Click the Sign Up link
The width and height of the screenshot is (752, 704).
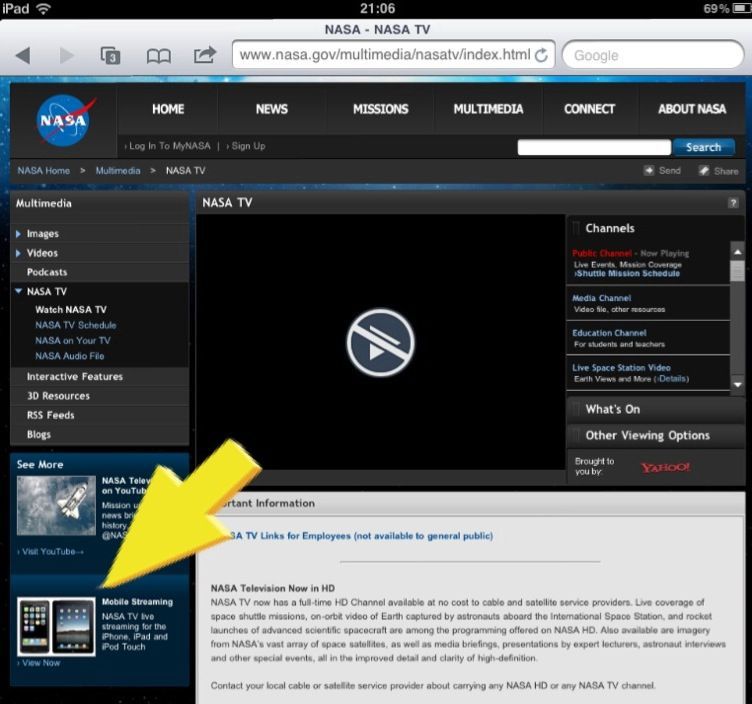[248, 146]
